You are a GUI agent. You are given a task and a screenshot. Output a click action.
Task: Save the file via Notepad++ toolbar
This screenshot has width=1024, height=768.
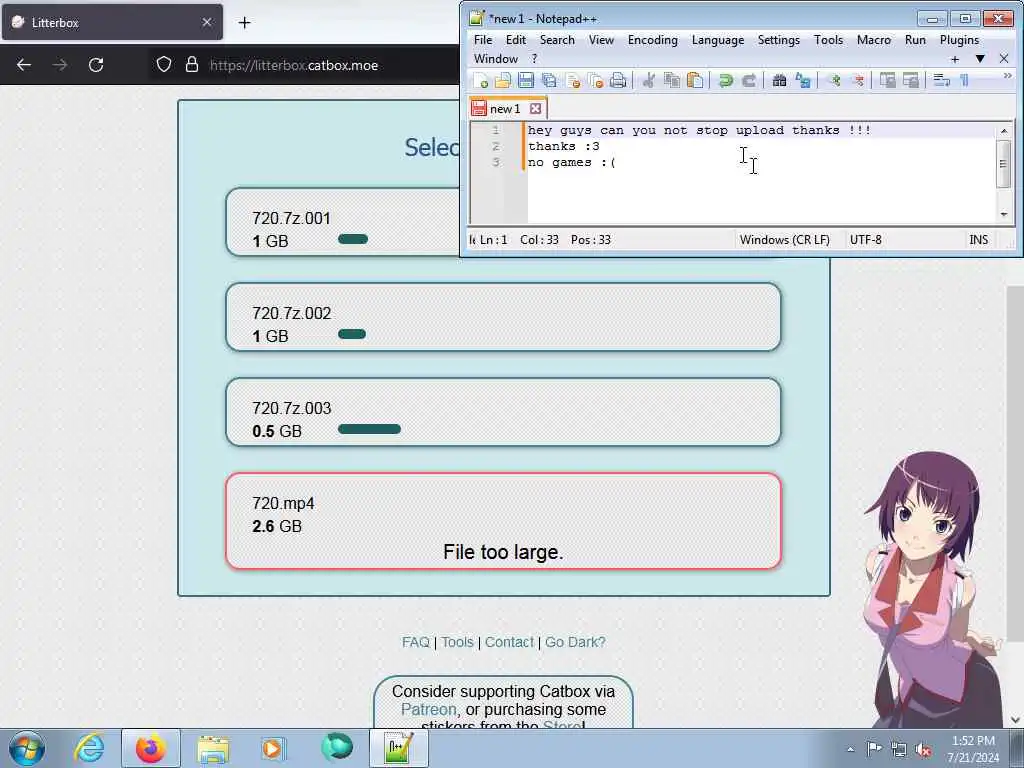(x=526, y=80)
